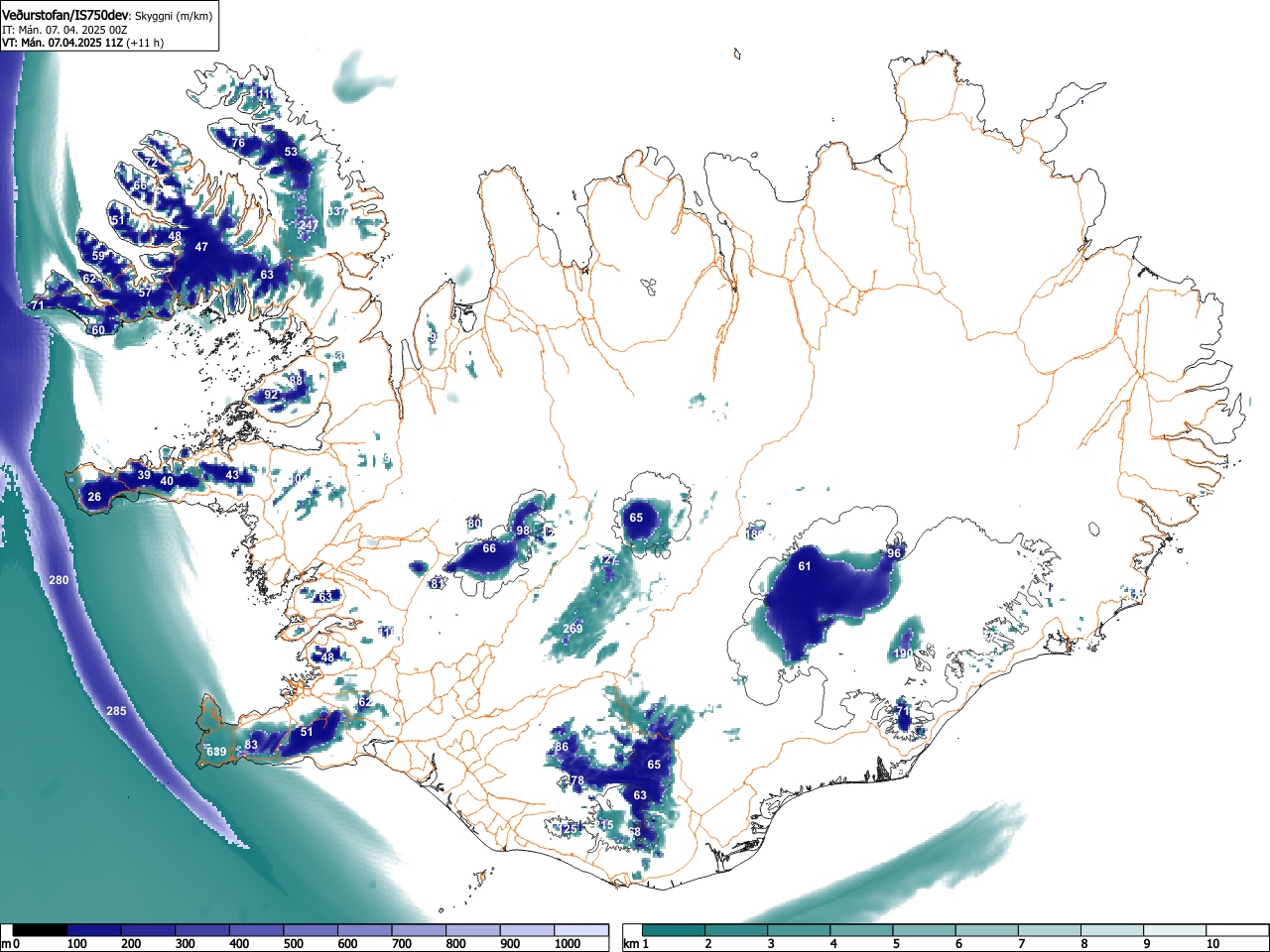Click the 61 value on Vatnajökull

(805, 566)
